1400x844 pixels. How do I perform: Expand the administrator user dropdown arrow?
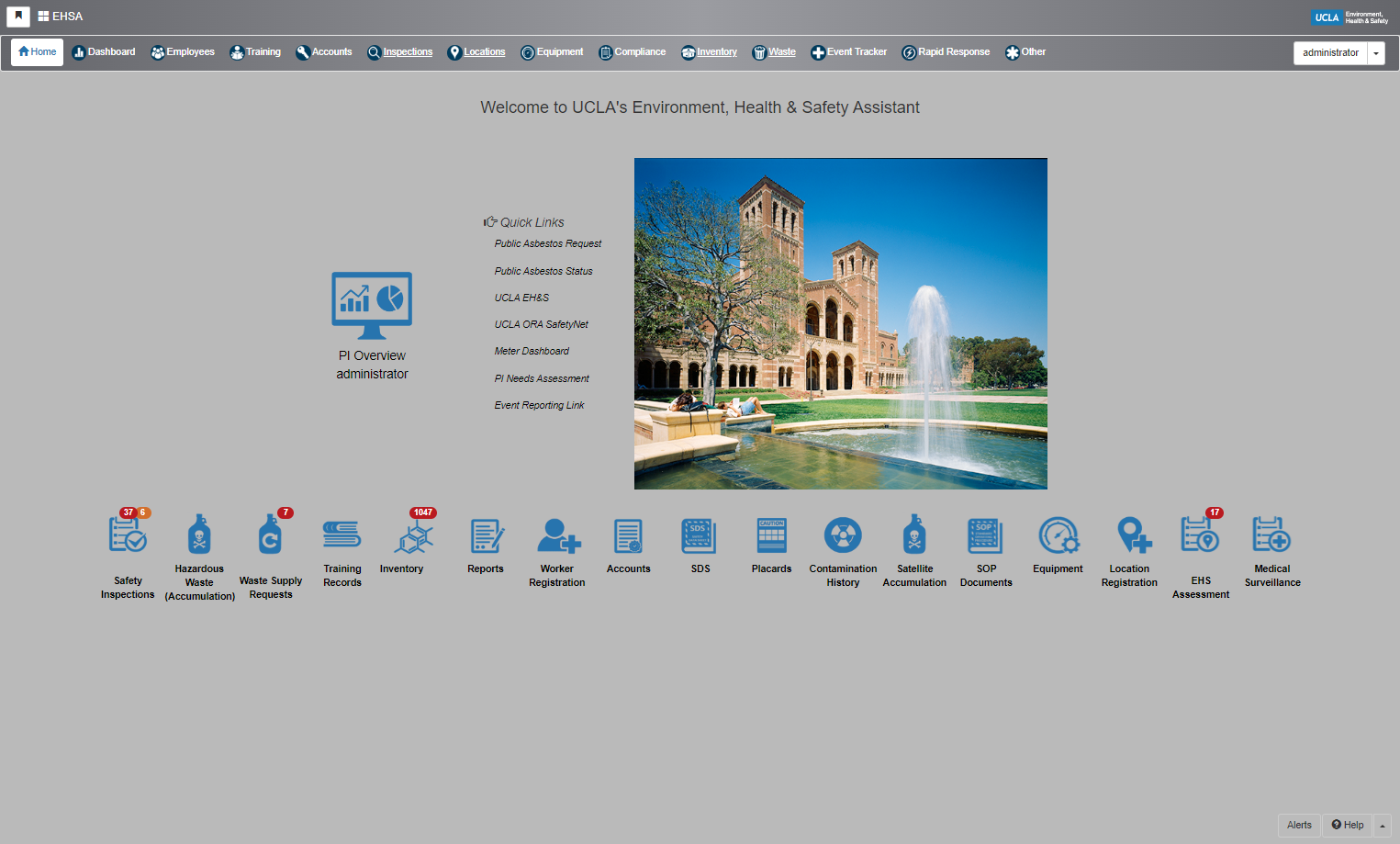point(1376,53)
